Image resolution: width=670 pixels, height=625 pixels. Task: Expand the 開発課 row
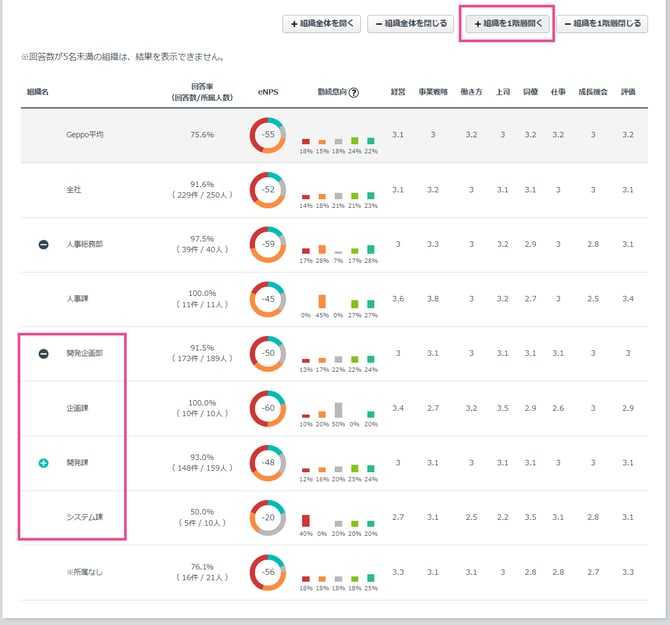click(x=44, y=463)
